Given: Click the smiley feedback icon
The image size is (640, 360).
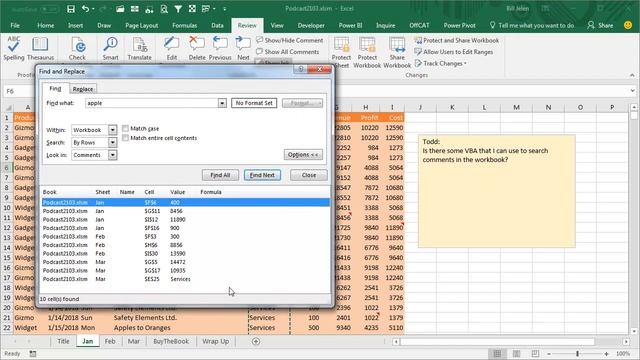Looking at the screenshot, I should 628,25.
